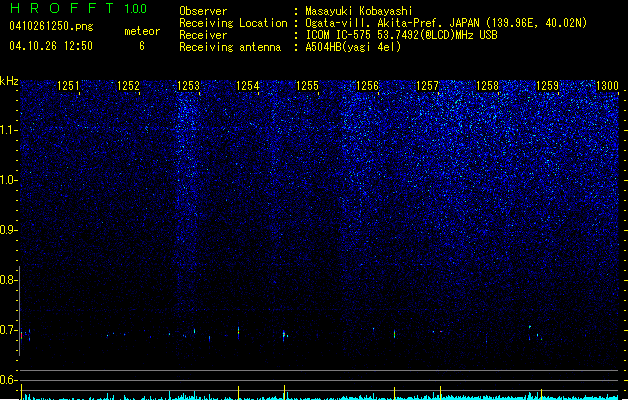Click the 1254 time marker
Screen dimensions: 629x400
248,86
